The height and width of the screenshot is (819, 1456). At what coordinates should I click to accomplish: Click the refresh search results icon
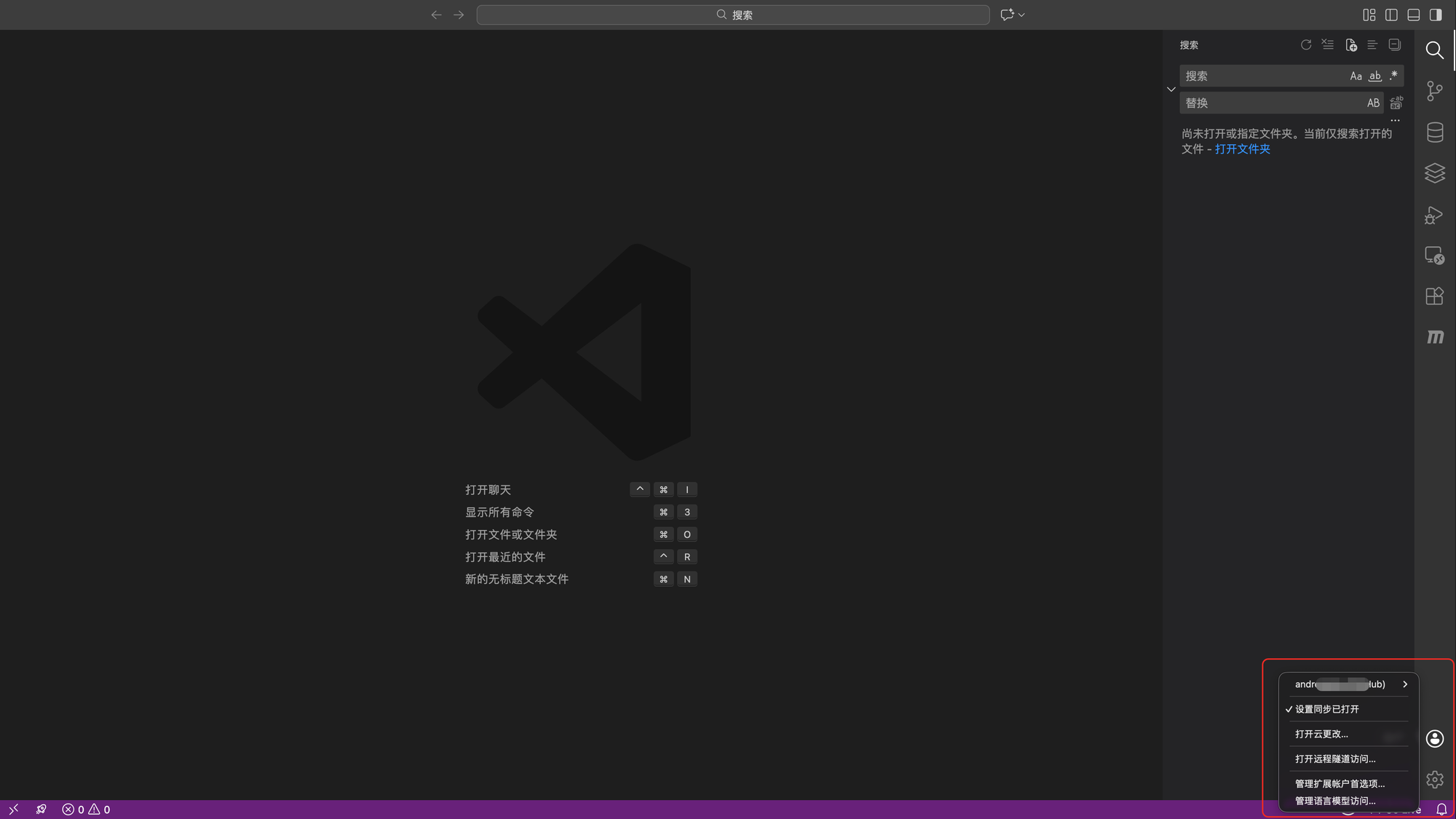(1306, 45)
